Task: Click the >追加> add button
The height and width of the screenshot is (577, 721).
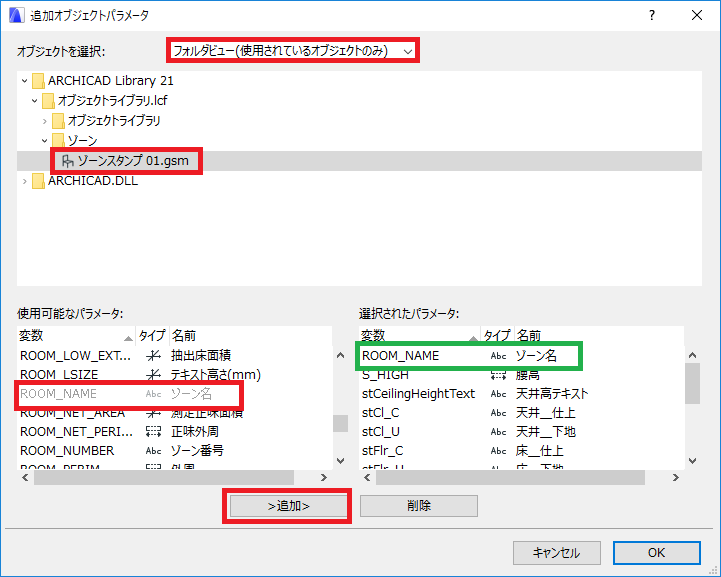Action: [x=288, y=506]
